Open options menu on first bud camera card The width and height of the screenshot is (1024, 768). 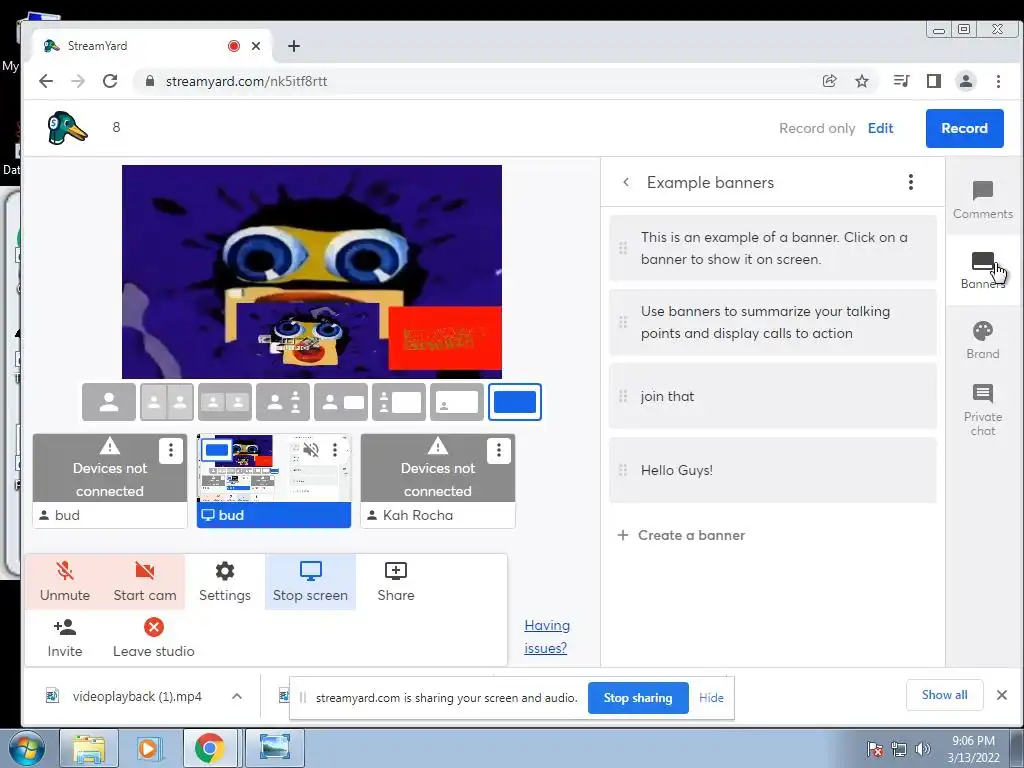(x=170, y=450)
